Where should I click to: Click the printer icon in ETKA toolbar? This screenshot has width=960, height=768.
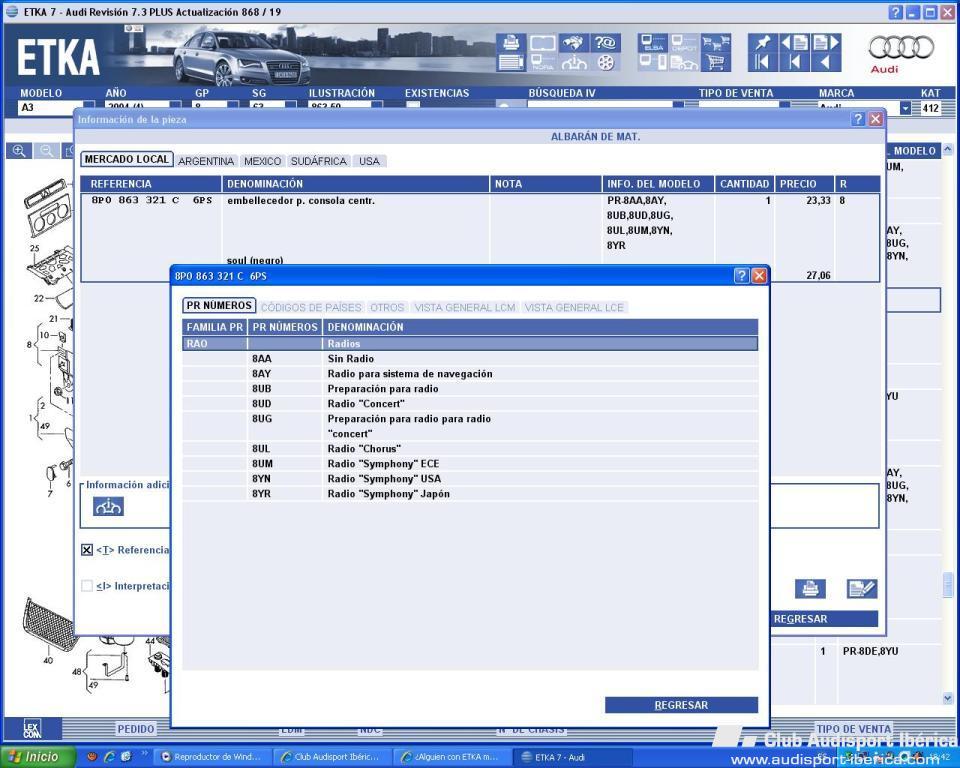pyautogui.click(x=511, y=43)
